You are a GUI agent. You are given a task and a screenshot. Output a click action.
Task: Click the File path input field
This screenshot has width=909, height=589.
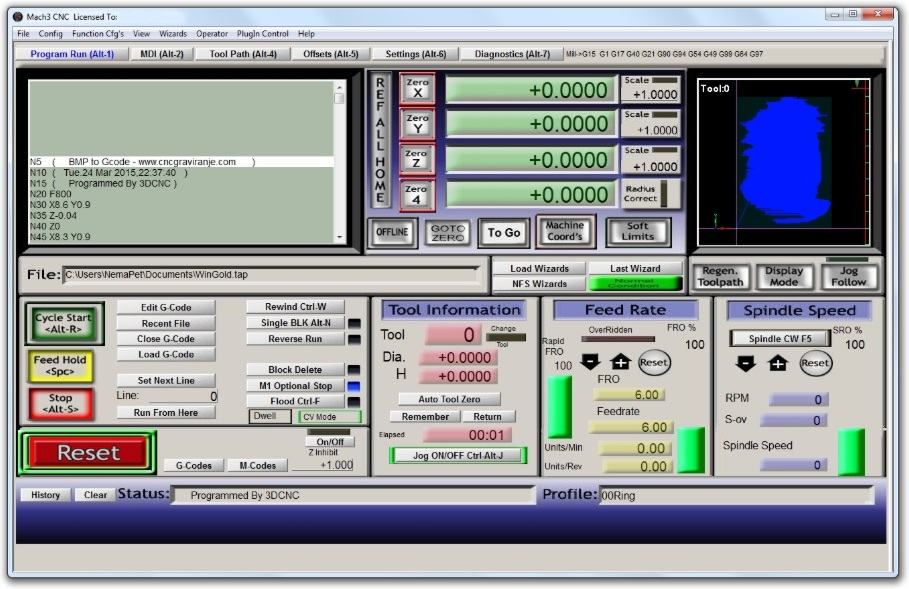pos(270,274)
